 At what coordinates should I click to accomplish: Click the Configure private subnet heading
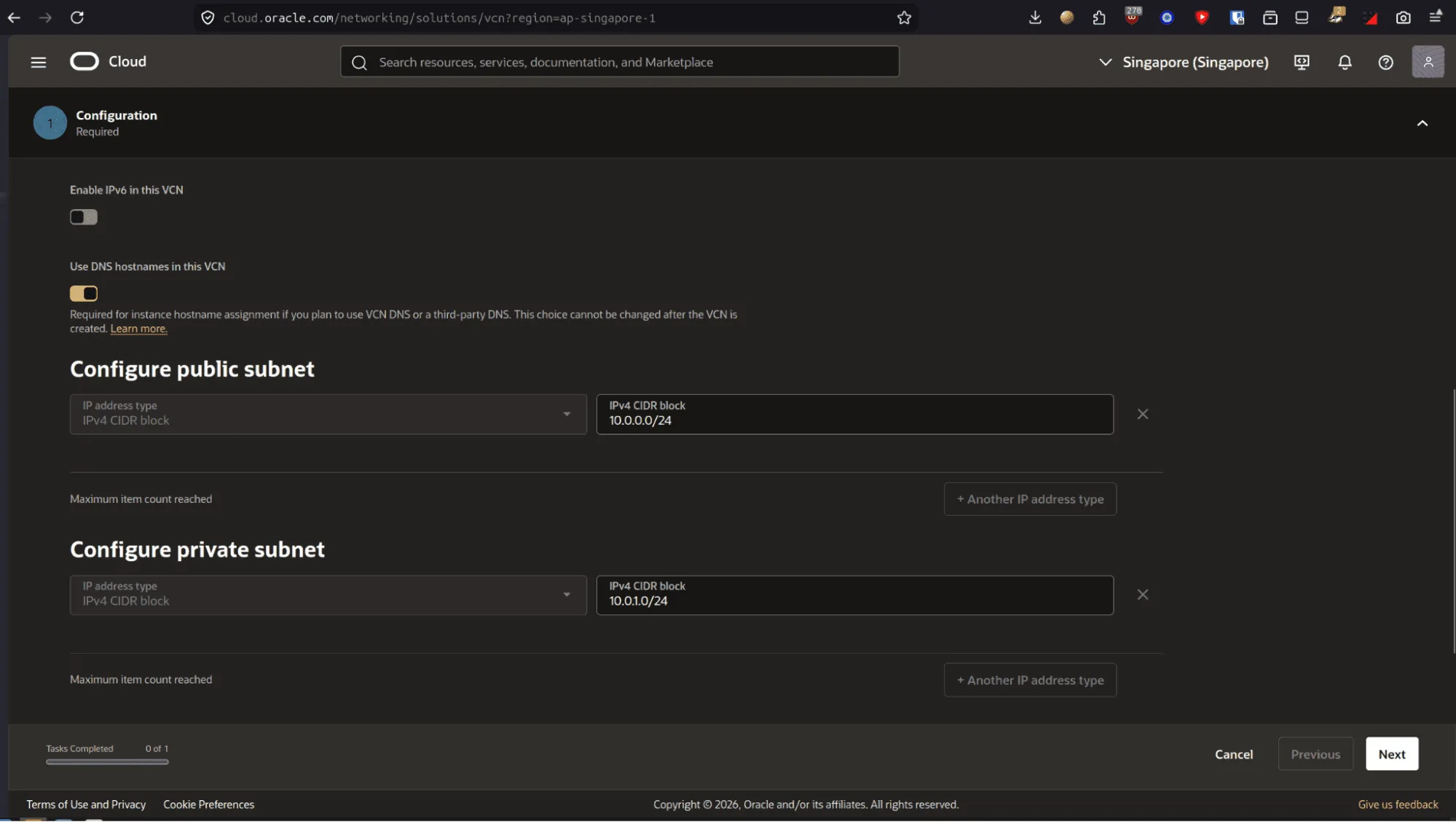point(197,549)
